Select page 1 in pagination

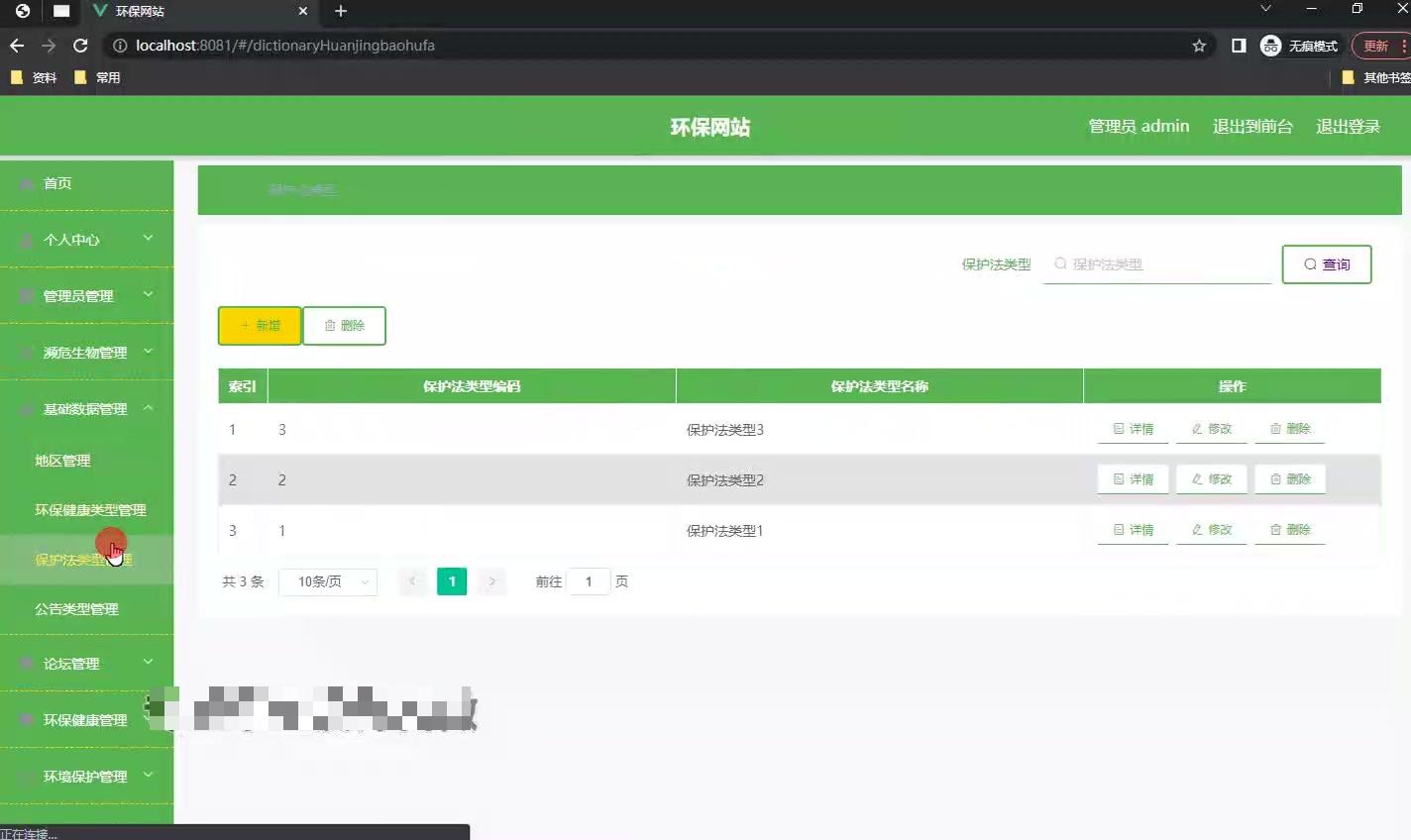pyautogui.click(x=452, y=581)
